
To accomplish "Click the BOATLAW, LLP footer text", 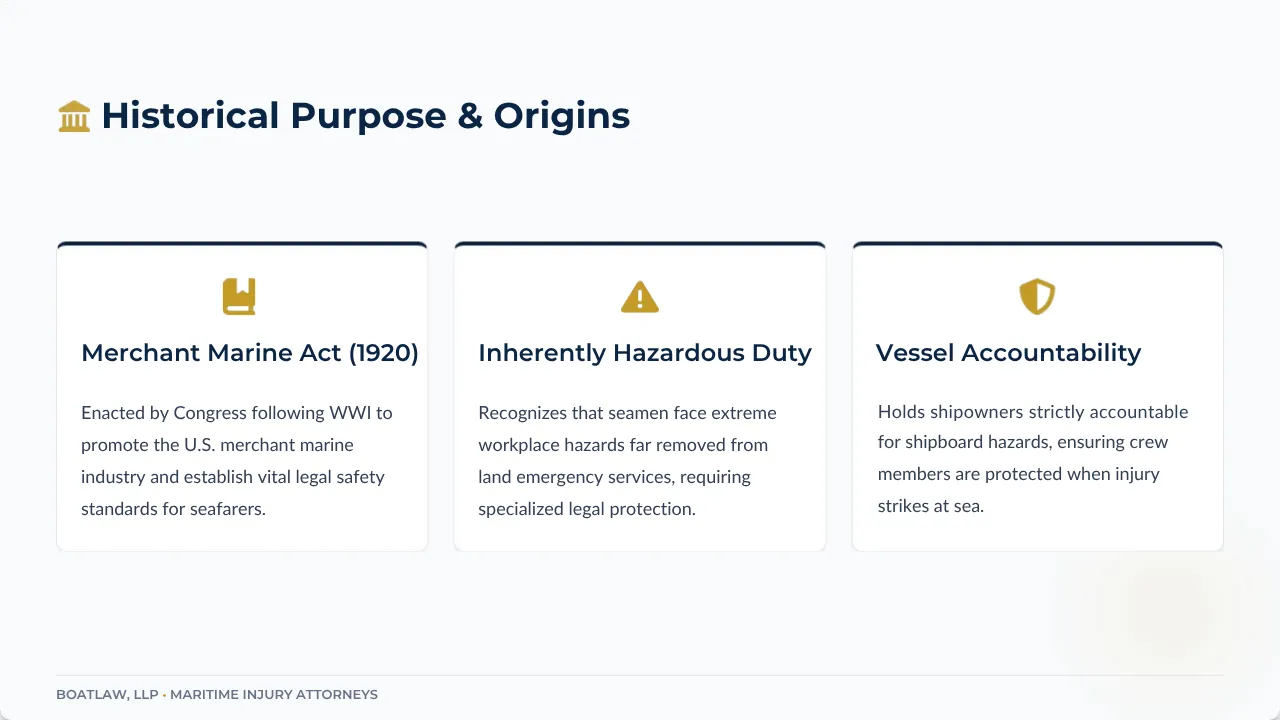I will [108, 694].
